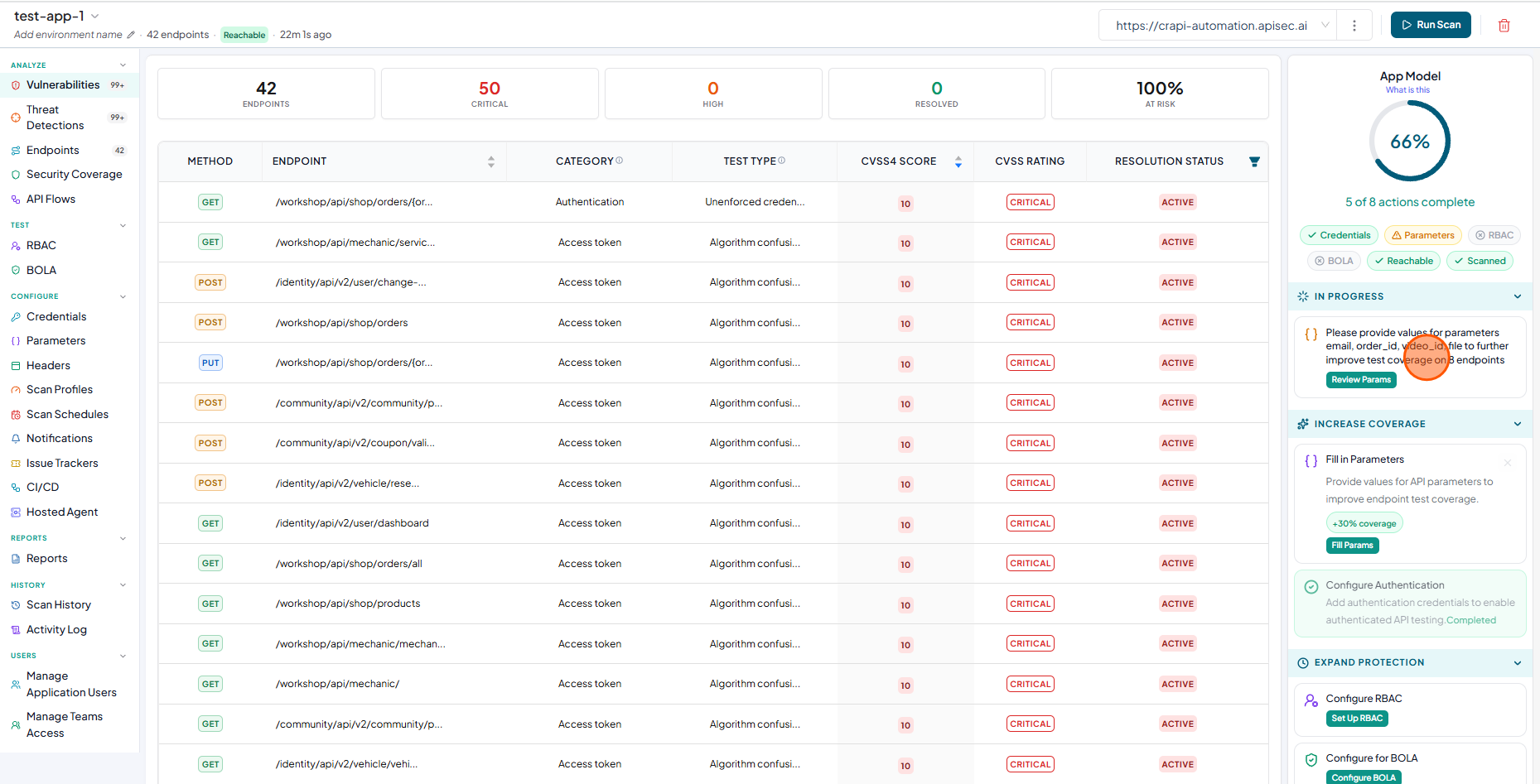Click the RBAC status chip in App Model
The height and width of the screenshot is (784, 1540).
[x=1494, y=235]
